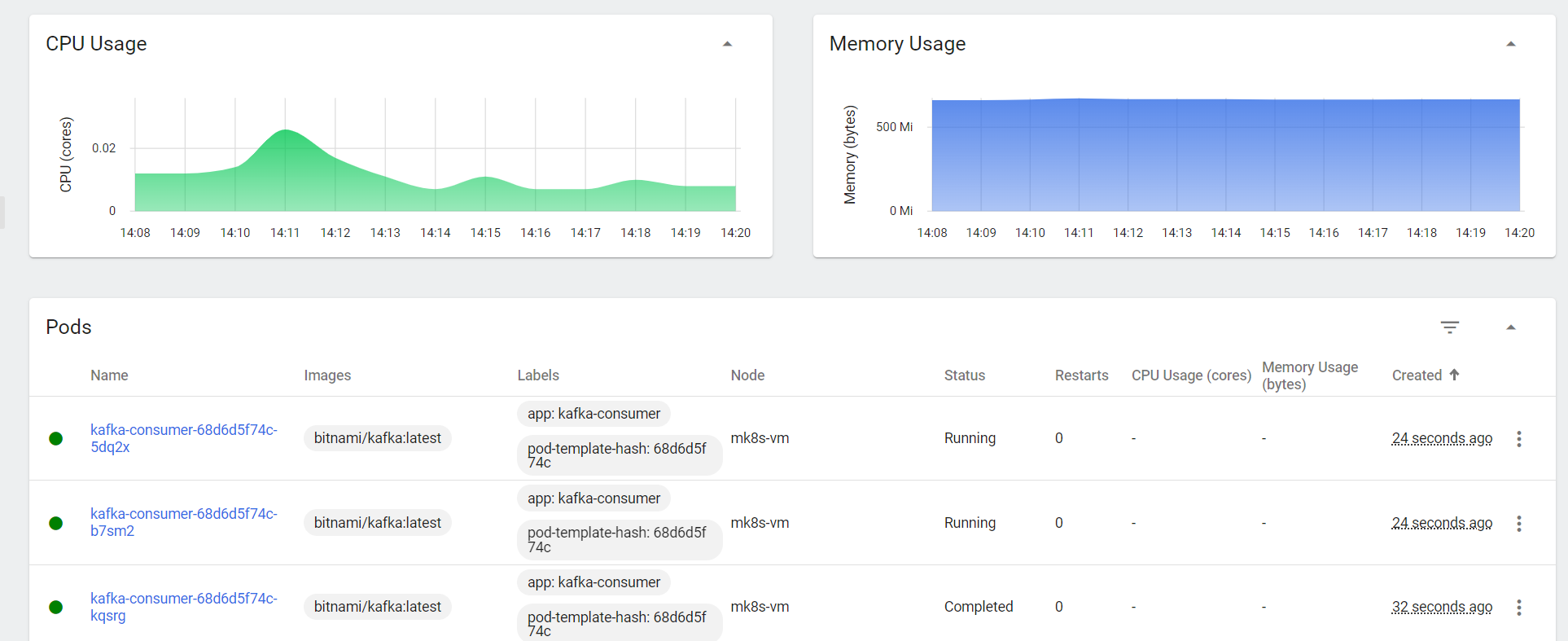Click the Memory Usage (bytes) column header
This screenshot has height=641, width=1568.
(1310, 375)
